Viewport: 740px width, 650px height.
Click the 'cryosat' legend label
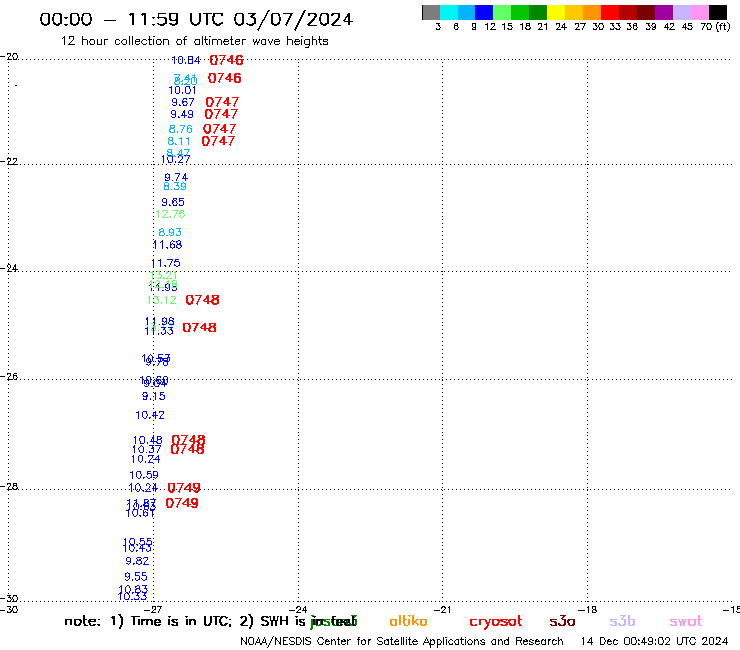[496, 622]
